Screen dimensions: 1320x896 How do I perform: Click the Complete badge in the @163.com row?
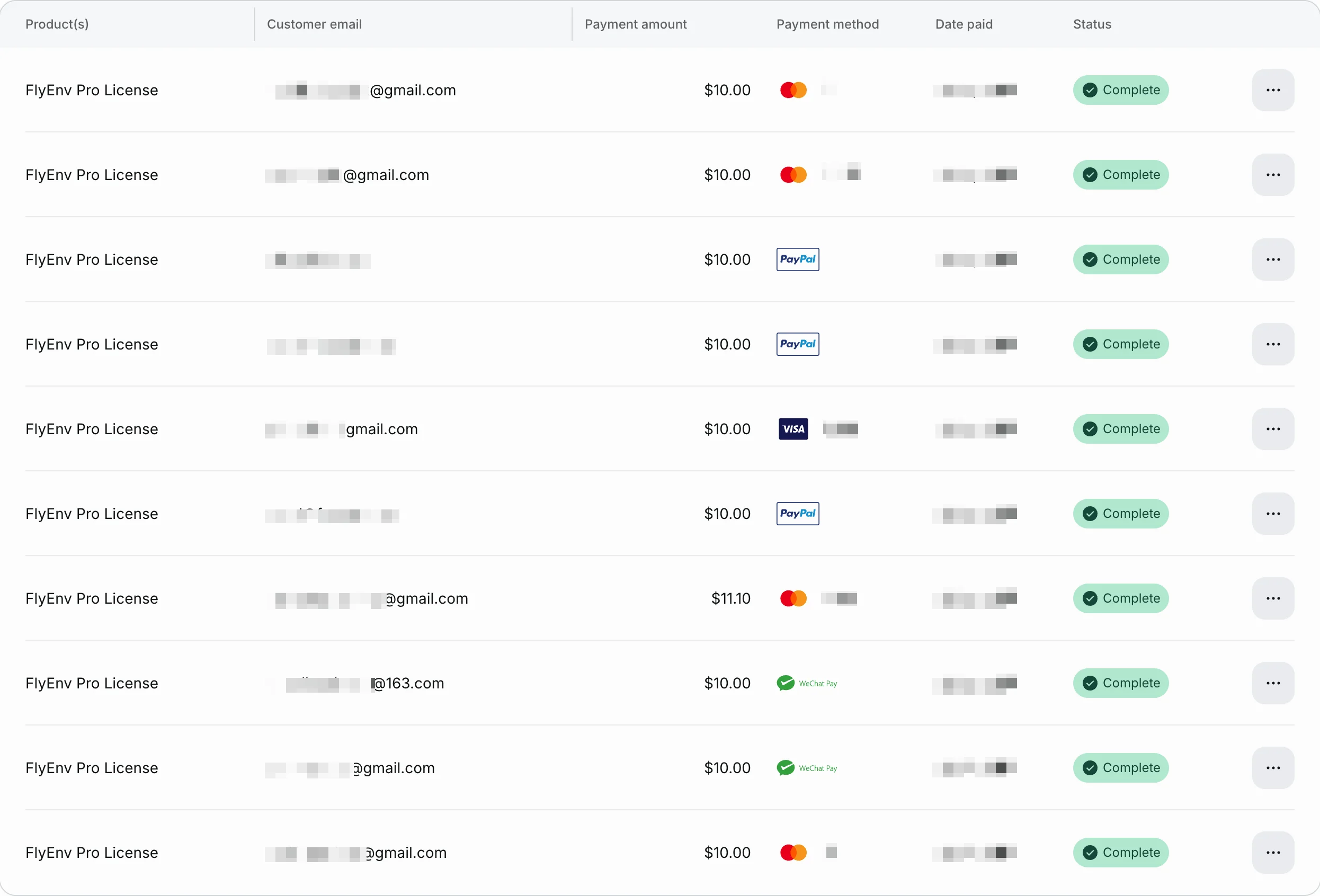(x=1120, y=683)
